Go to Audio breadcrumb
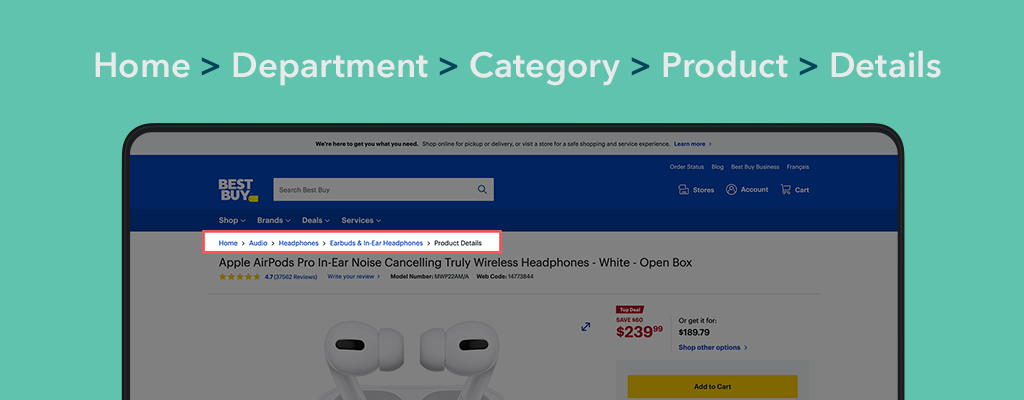 pos(258,243)
